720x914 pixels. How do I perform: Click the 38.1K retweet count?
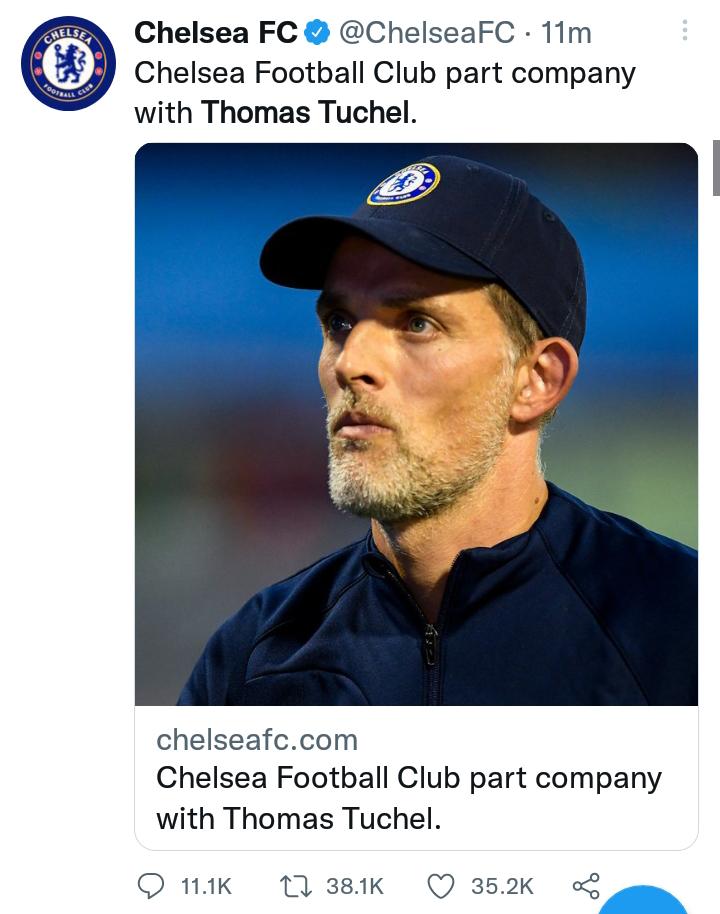(355, 886)
